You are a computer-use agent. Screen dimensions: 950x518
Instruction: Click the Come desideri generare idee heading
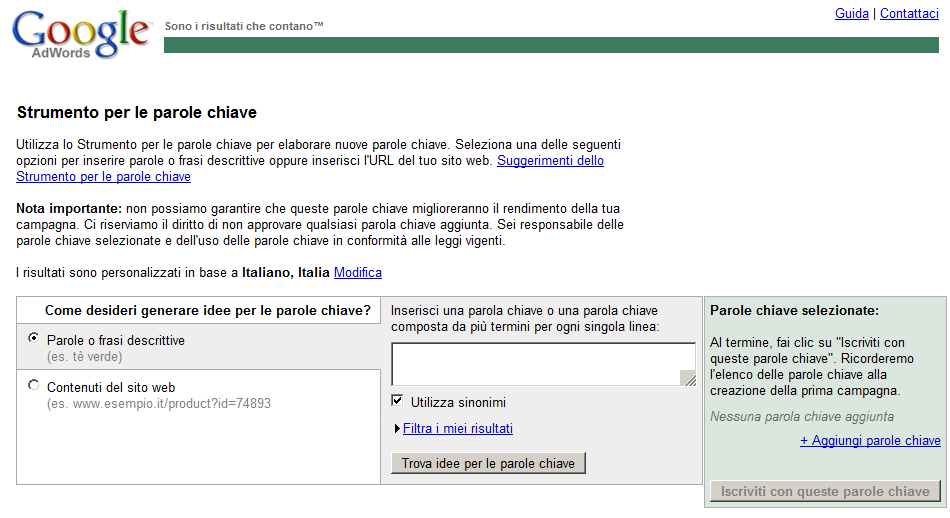(207, 310)
